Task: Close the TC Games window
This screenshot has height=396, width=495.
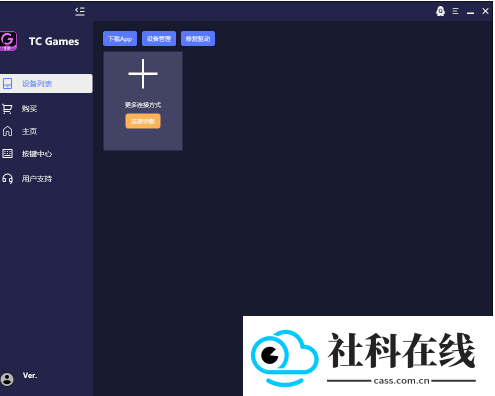Action: tap(485, 11)
